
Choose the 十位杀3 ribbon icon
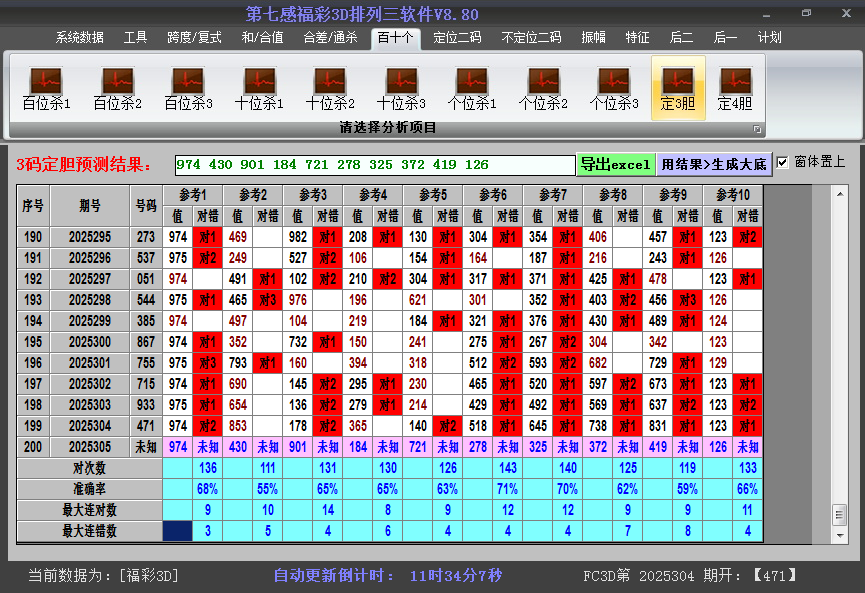pos(401,88)
